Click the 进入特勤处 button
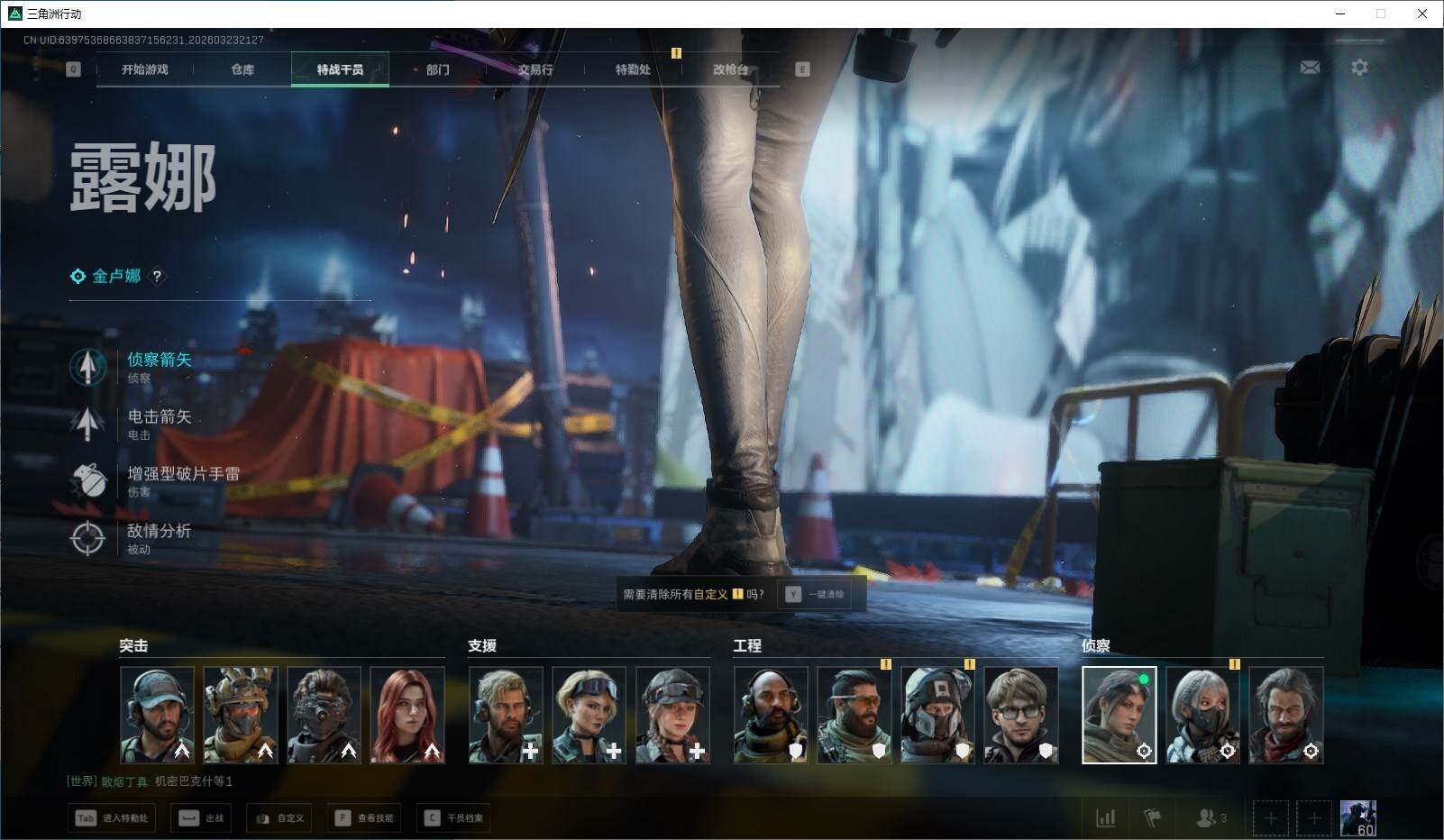Image resolution: width=1444 pixels, height=840 pixels. [x=112, y=818]
